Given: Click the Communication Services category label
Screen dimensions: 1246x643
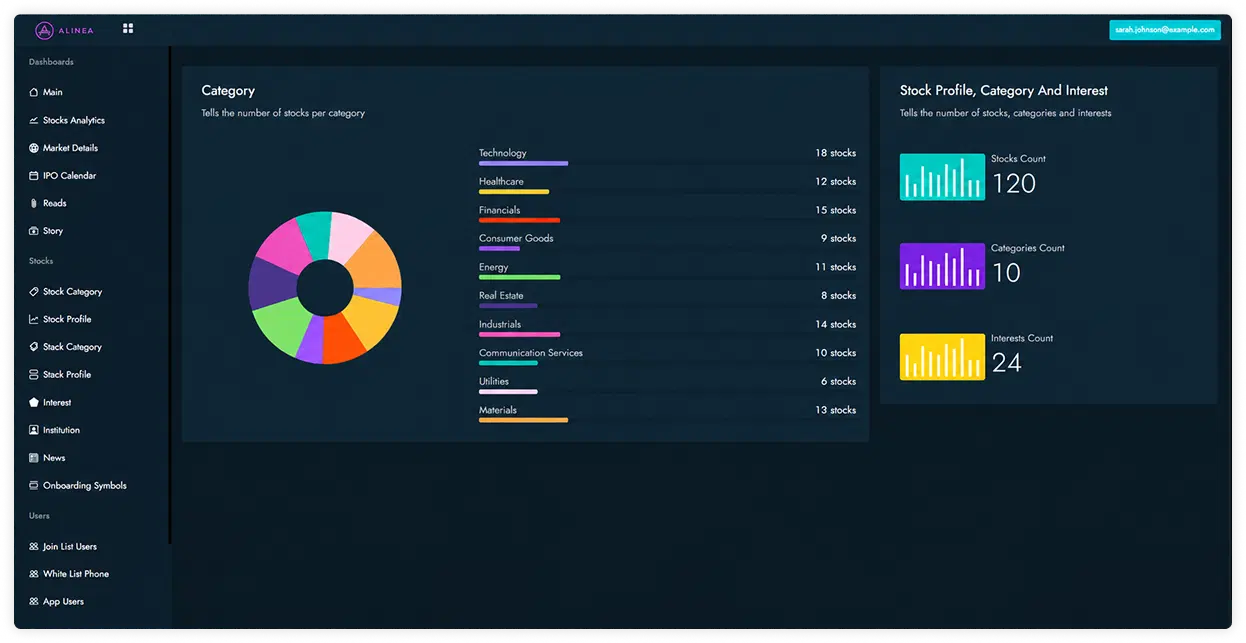Looking at the screenshot, I should 531,353.
